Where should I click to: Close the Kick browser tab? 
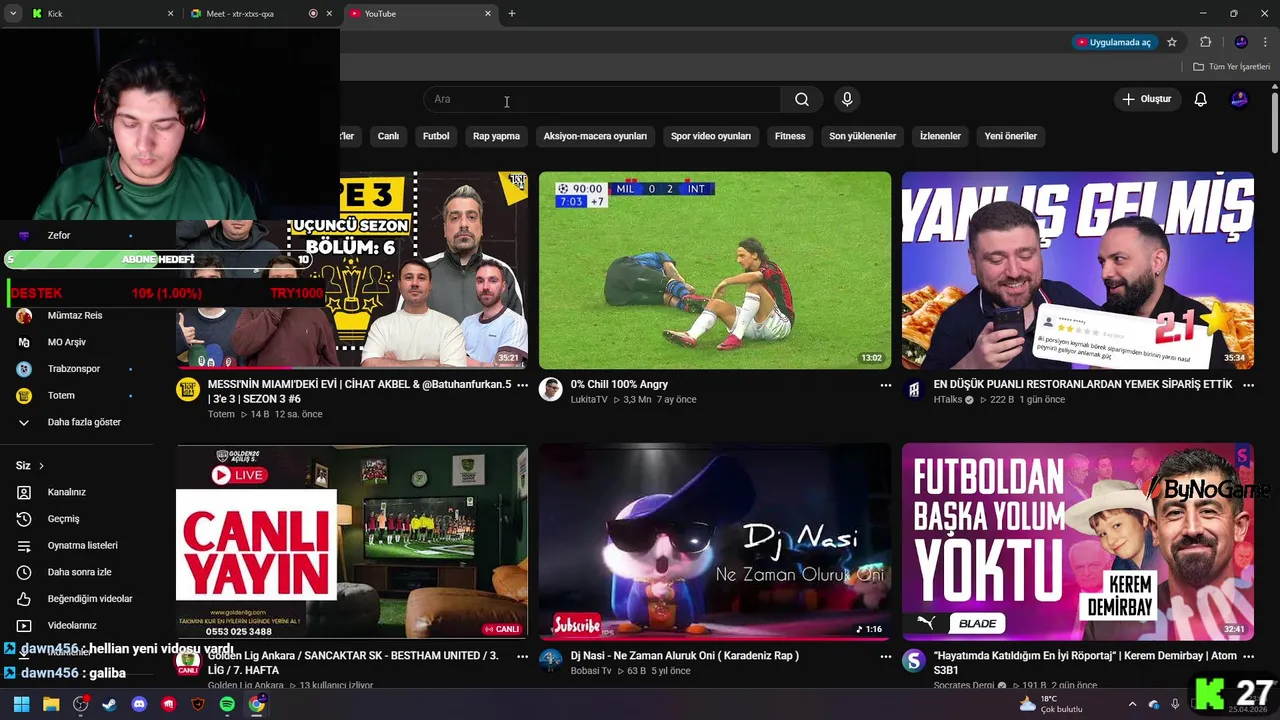click(x=170, y=13)
